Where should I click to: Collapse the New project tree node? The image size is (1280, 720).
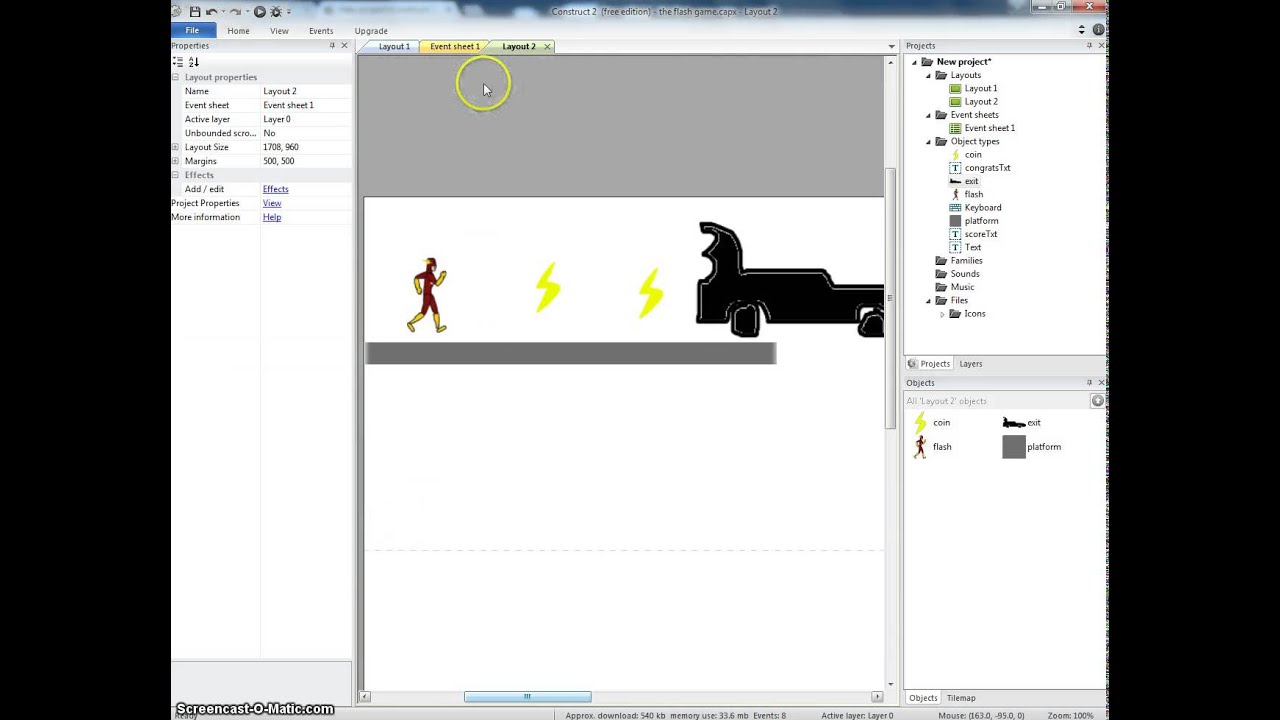(914, 62)
